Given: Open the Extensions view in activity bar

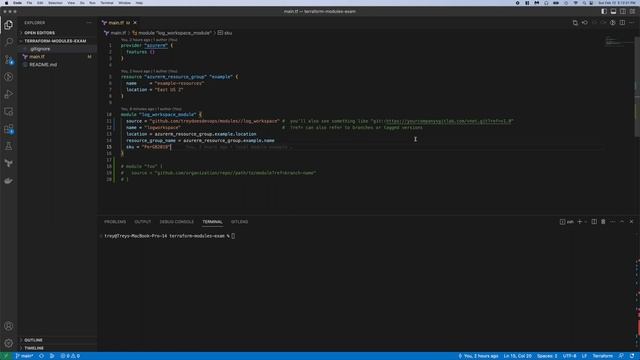Looking at the screenshot, I should (x=9, y=129).
